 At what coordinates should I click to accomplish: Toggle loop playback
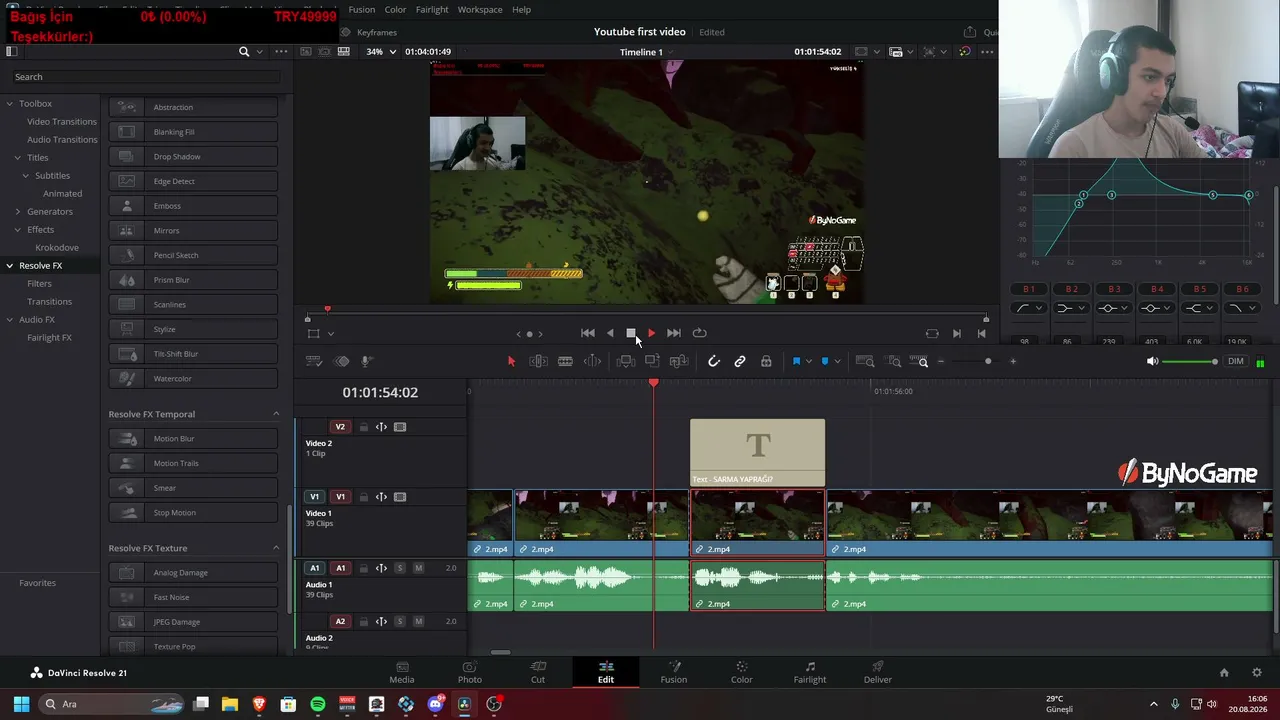[x=700, y=333]
